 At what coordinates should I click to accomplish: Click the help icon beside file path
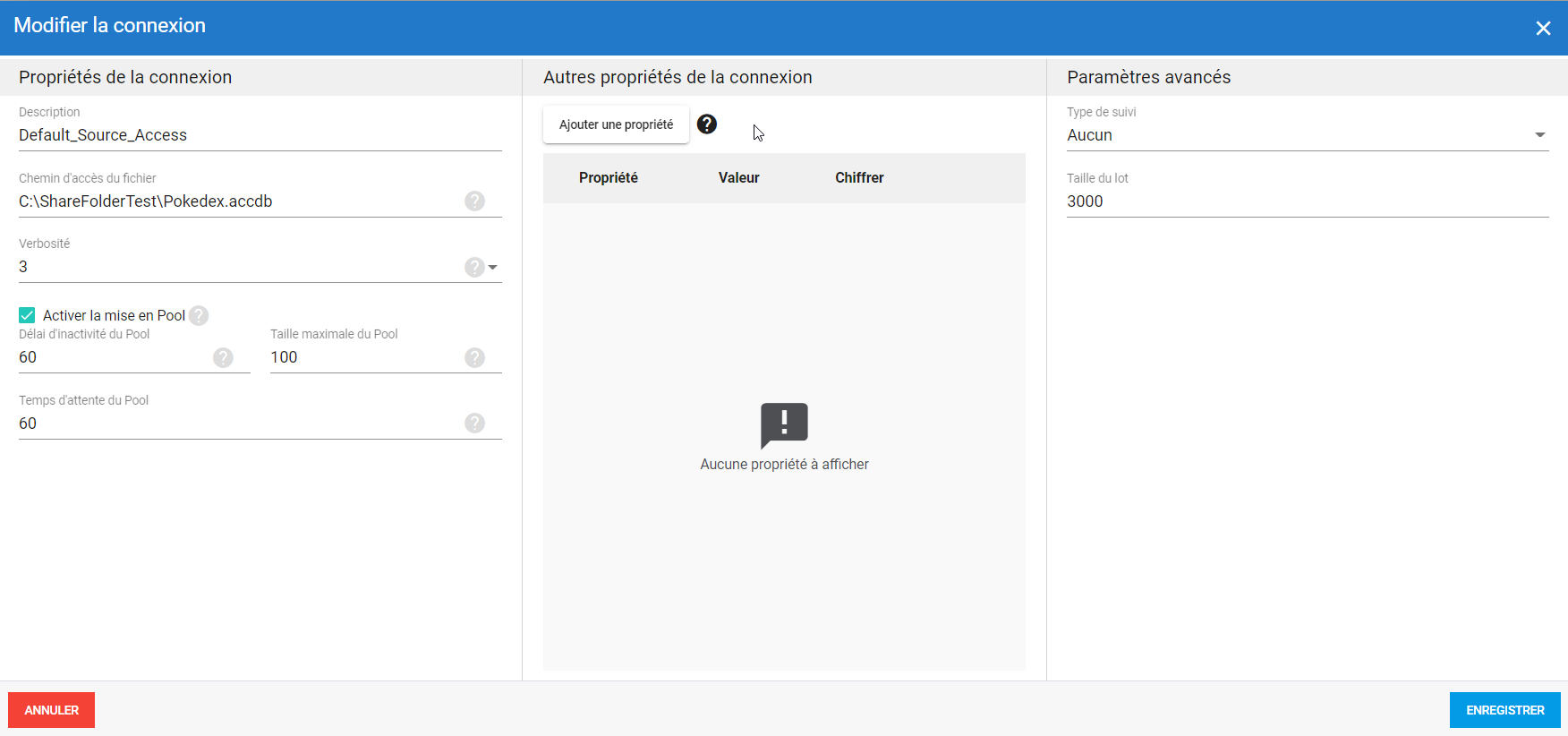(474, 201)
